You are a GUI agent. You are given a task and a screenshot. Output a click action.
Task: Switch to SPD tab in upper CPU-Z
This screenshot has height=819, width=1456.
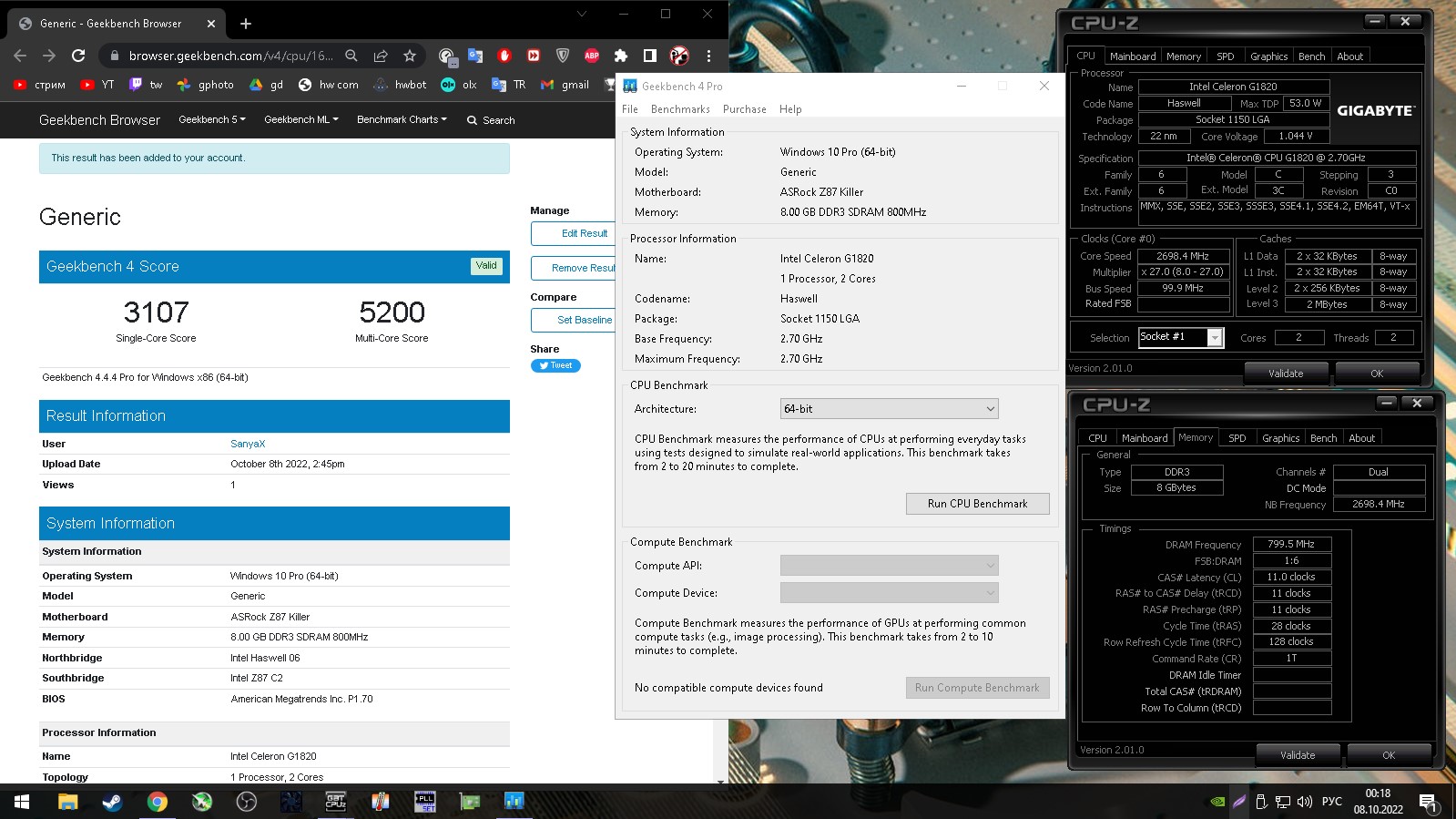click(1226, 56)
